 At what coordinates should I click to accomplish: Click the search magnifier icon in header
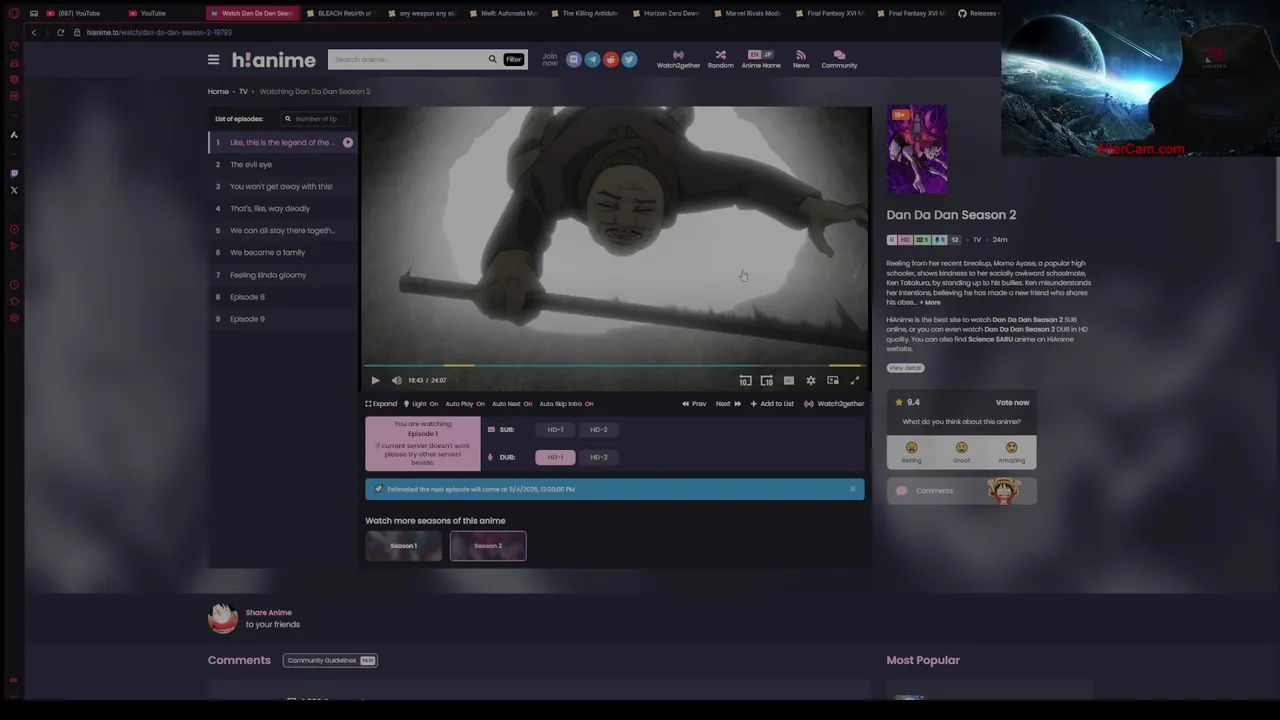pyautogui.click(x=492, y=59)
